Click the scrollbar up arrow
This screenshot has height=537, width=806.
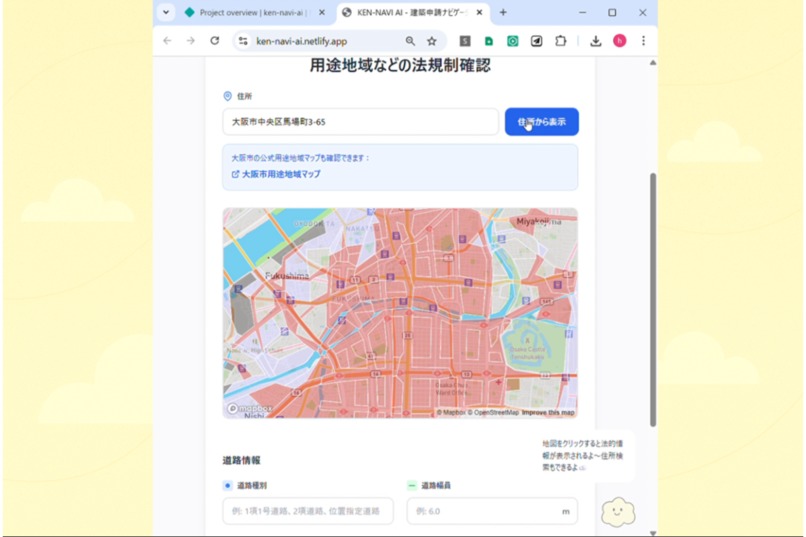coord(653,63)
